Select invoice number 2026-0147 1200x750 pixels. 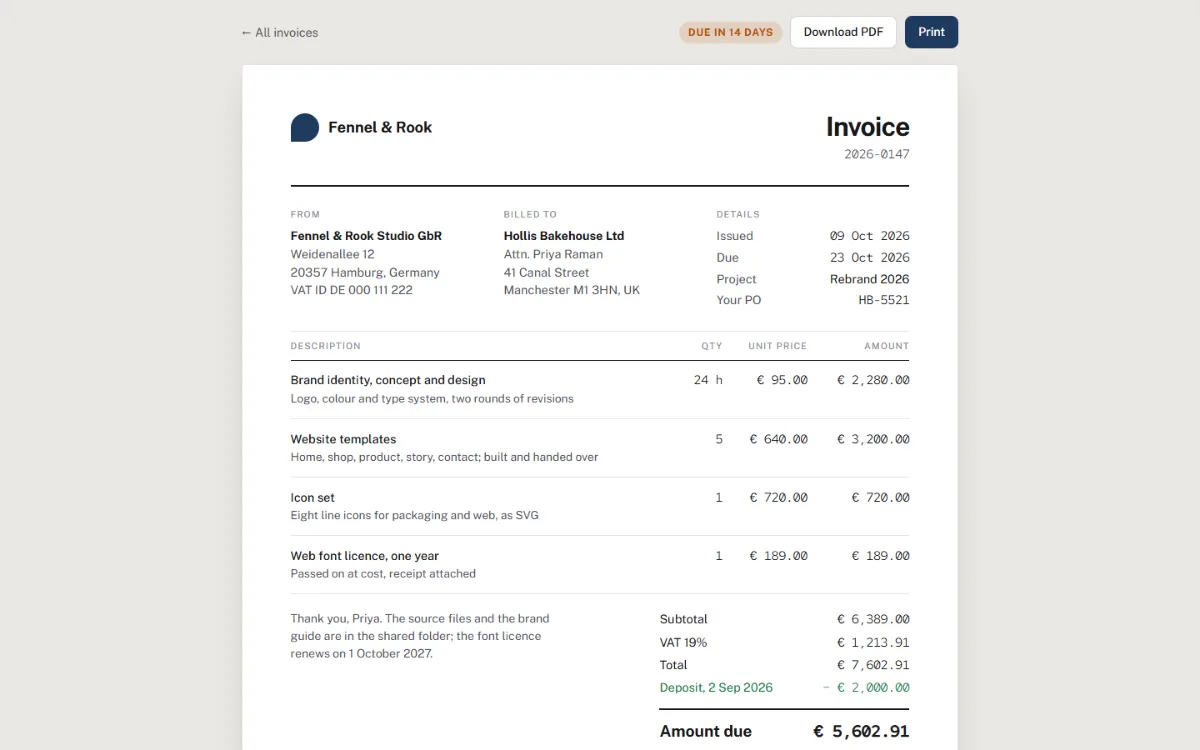coord(877,154)
